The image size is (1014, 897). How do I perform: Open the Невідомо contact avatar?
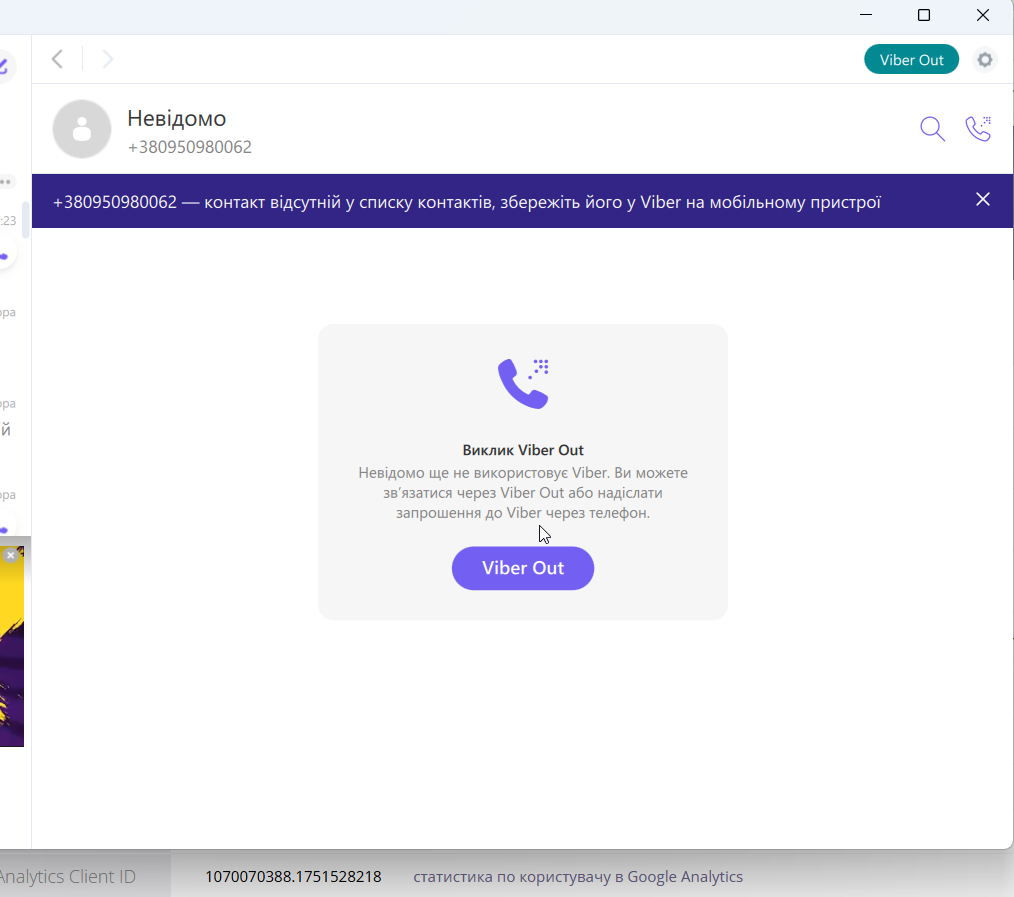(81, 129)
